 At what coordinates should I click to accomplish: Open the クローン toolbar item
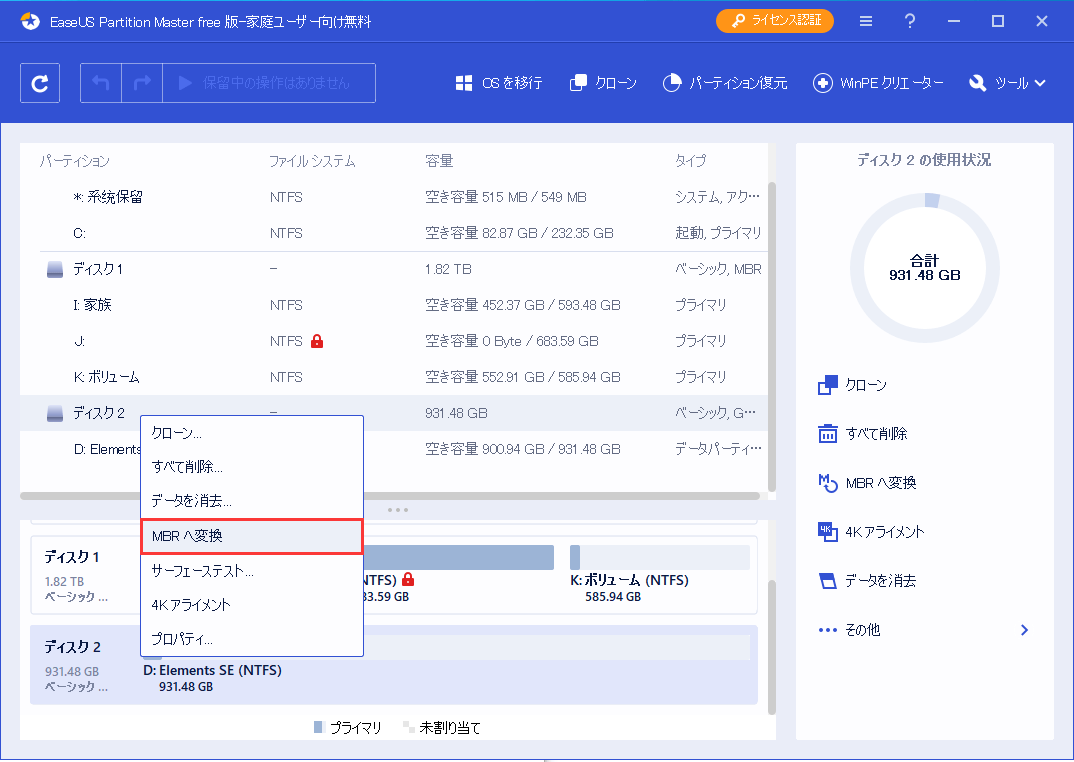click(603, 83)
